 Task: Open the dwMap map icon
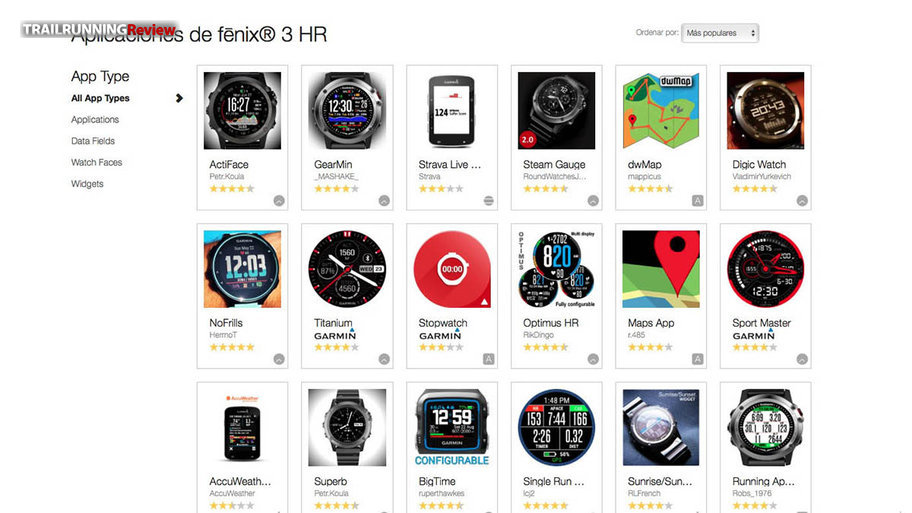click(x=661, y=111)
